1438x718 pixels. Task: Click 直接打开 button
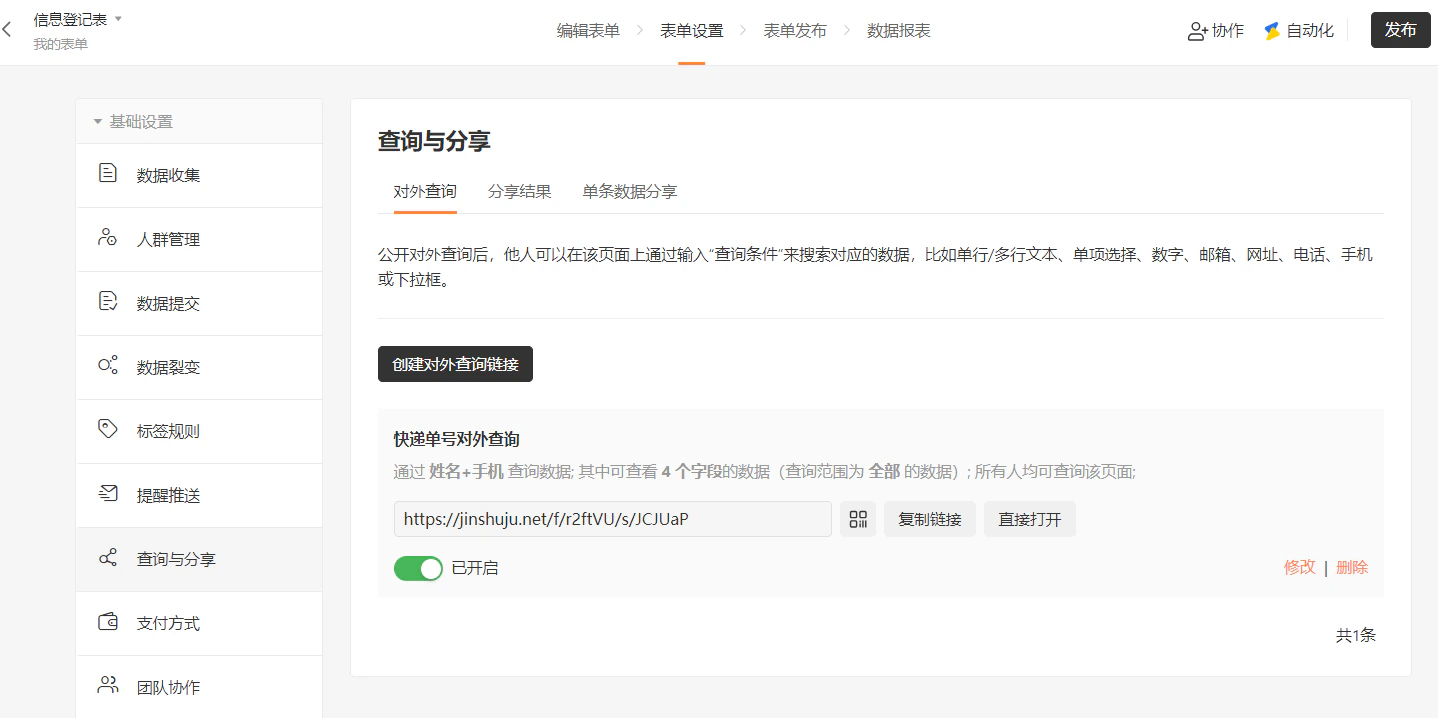coord(1030,519)
